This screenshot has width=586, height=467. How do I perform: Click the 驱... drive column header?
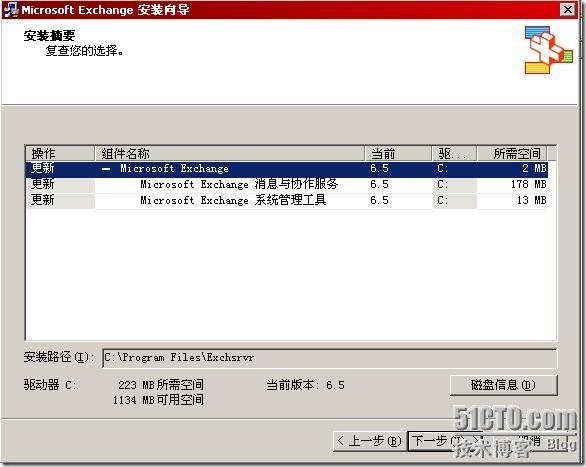pos(454,154)
